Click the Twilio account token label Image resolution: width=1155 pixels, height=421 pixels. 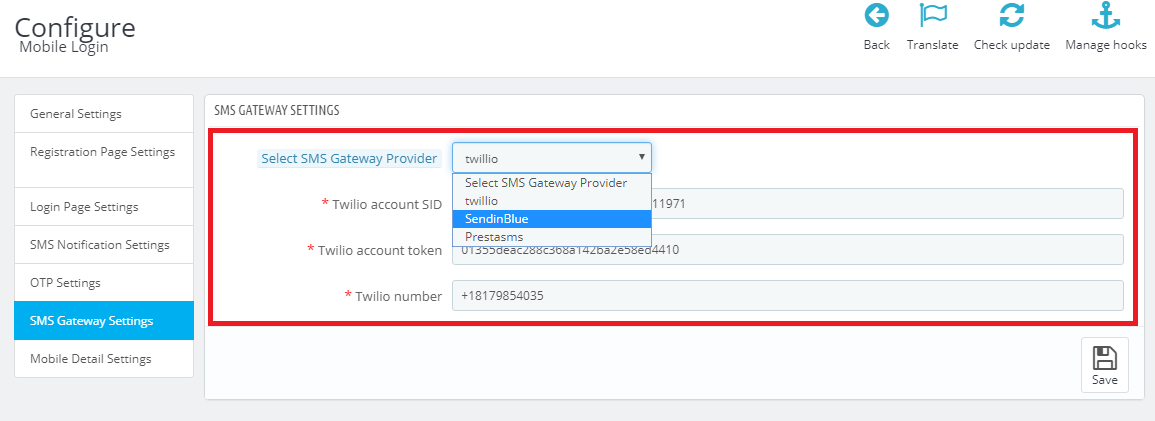[x=379, y=250]
